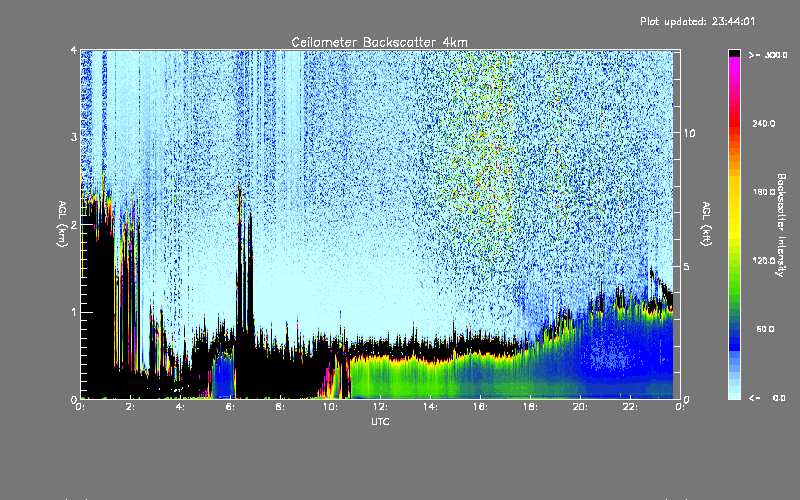Click the '6:' tick on UTC axis
The height and width of the screenshot is (500, 800).
click(x=230, y=407)
